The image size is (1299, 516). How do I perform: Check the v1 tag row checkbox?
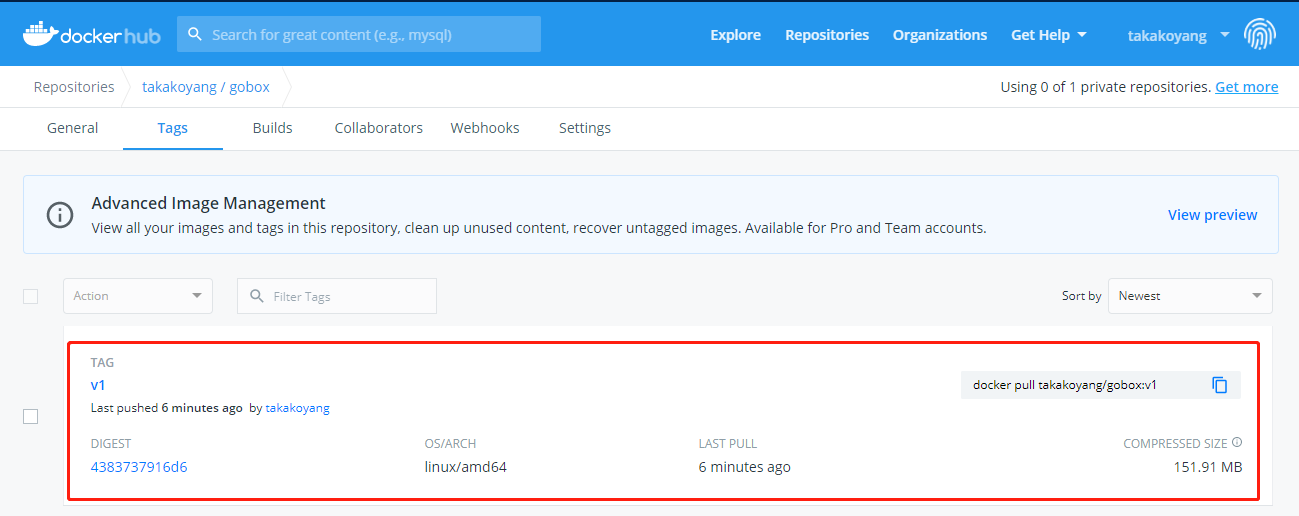(x=30, y=416)
